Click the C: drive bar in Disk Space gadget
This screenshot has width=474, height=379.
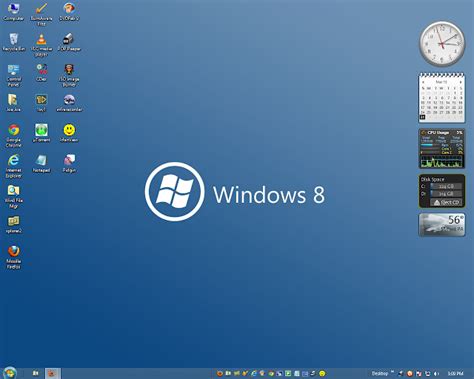pyautogui.click(x=446, y=186)
